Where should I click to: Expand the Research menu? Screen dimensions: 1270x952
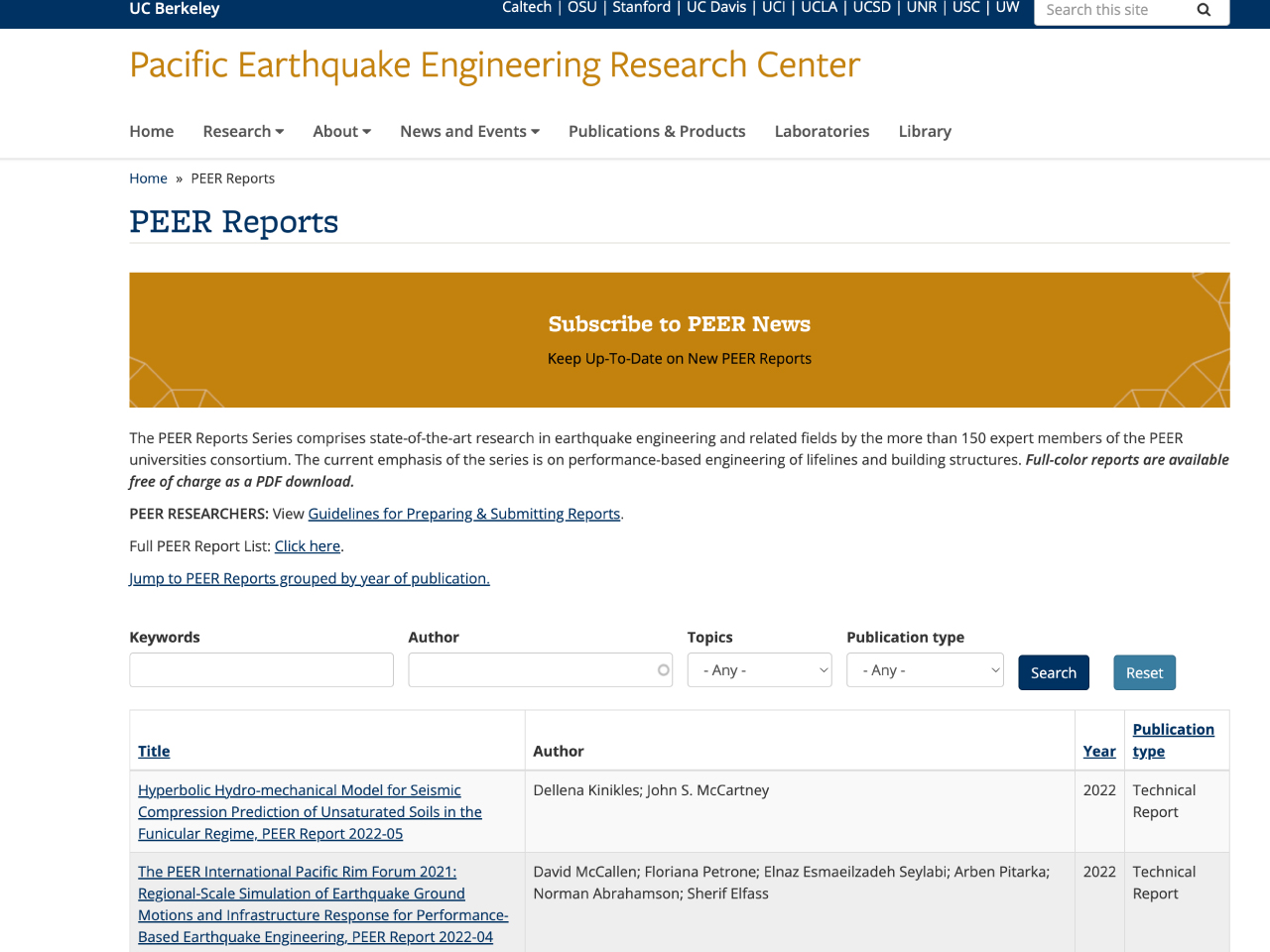243,131
